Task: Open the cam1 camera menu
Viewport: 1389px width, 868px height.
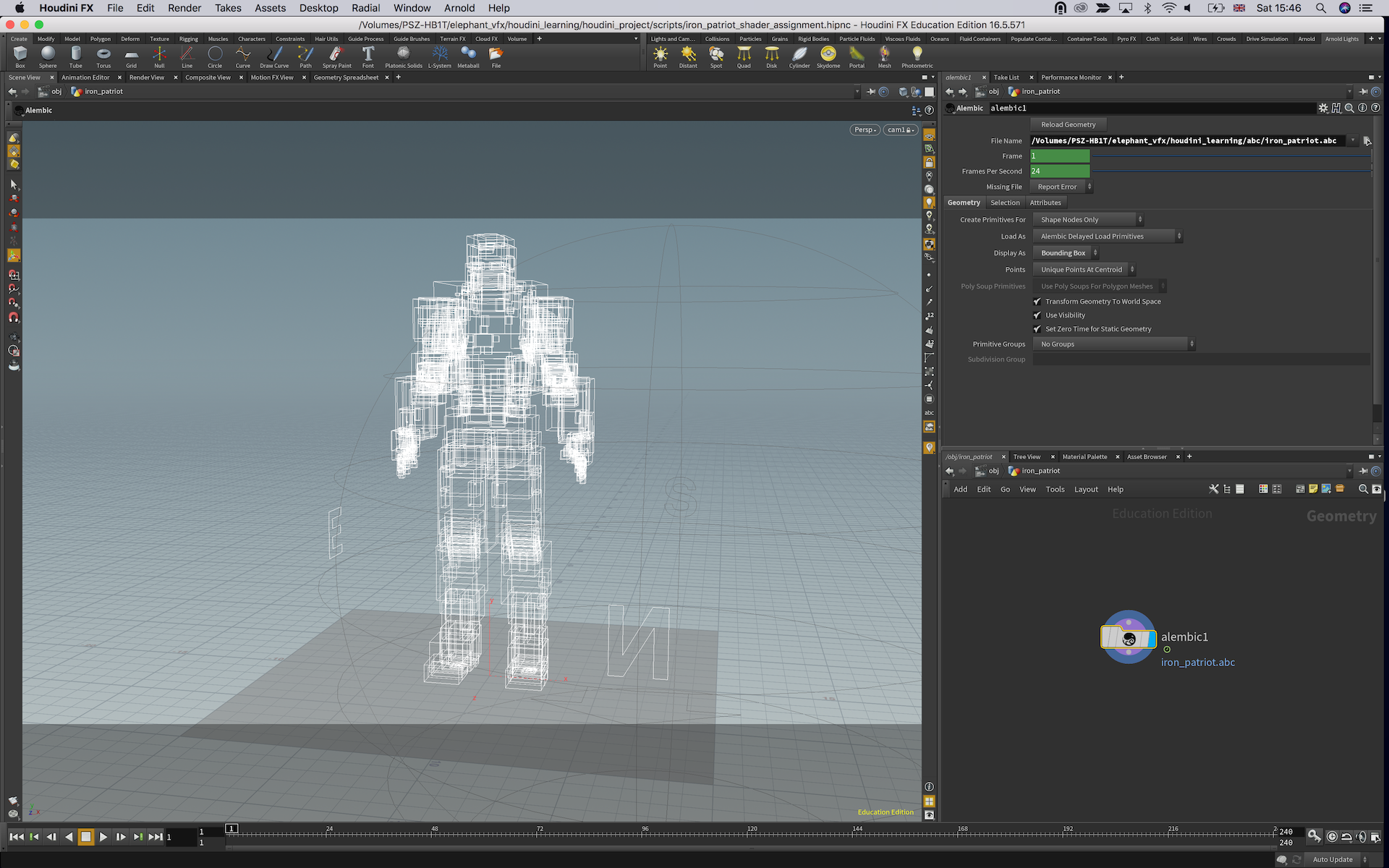Action: coord(900,130)
